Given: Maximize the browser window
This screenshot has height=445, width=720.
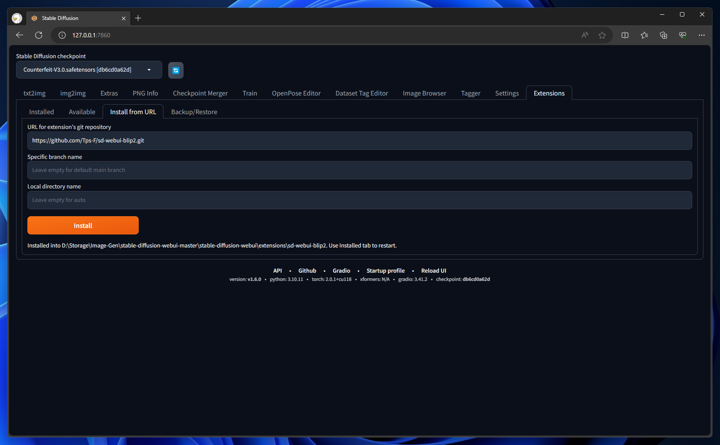Looking at the screenshot, I should tap(682, 15).
